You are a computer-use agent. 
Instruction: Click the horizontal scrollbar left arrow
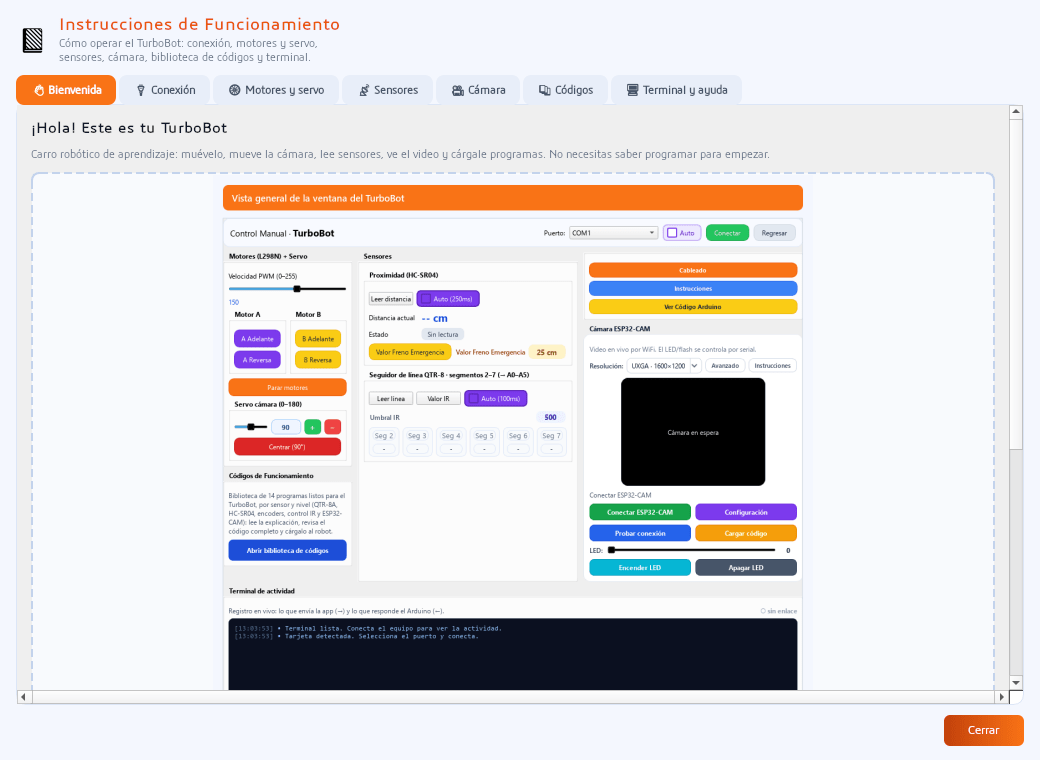click(24, 697)
